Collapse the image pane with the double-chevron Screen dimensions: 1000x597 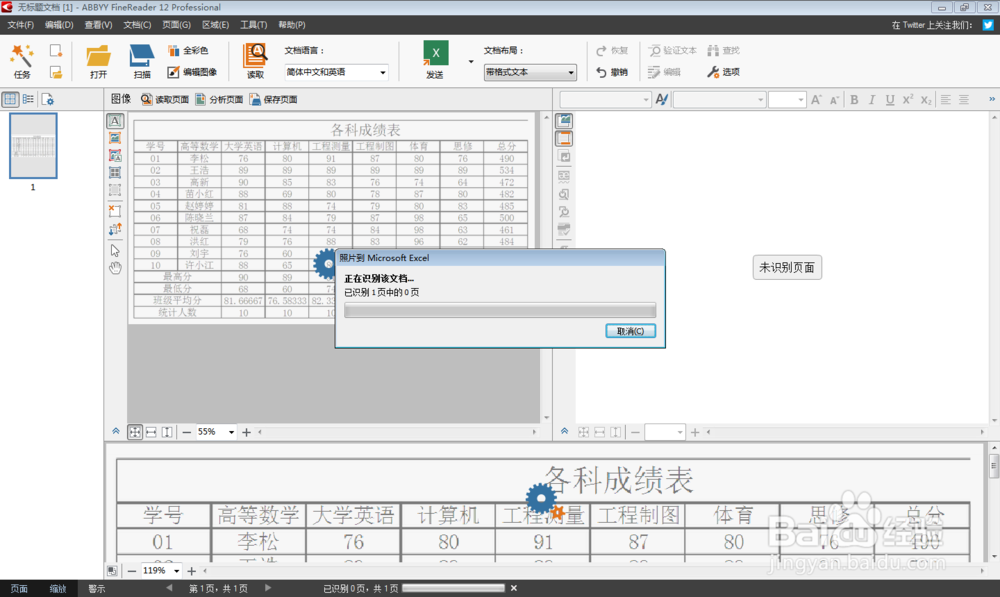(x=115, y=432)
